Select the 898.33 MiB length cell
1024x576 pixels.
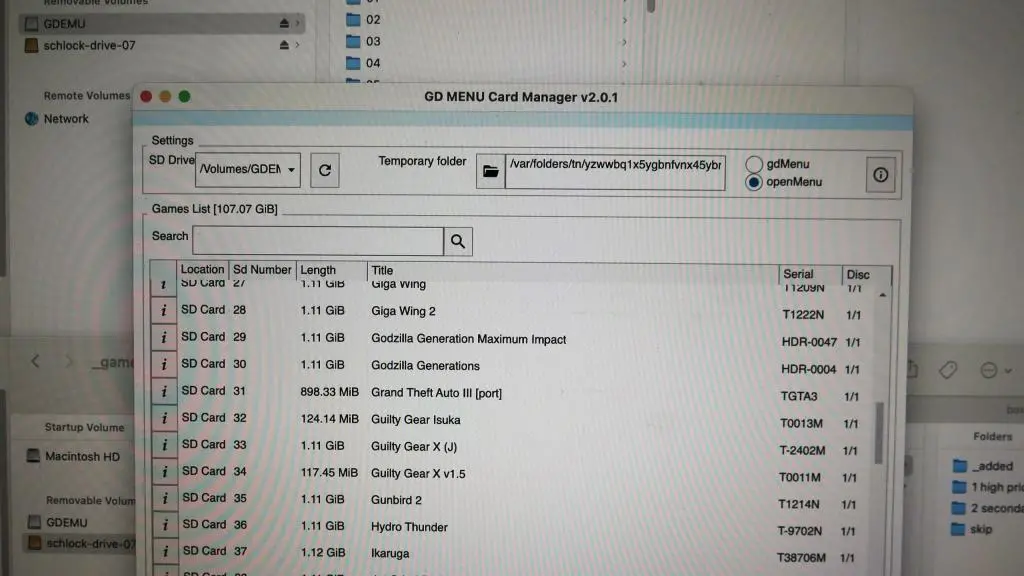330,392
